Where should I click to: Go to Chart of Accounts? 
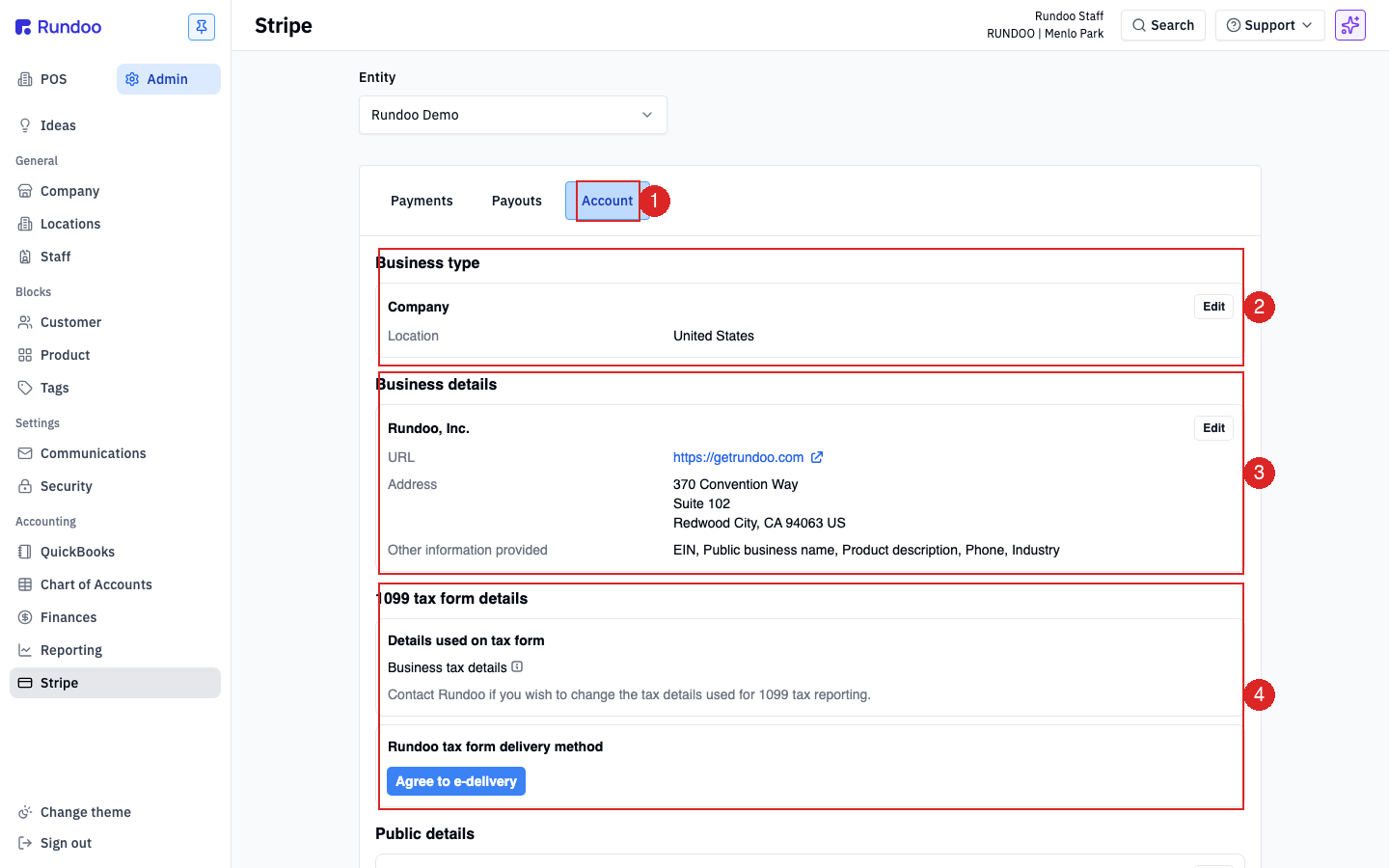point(115,584)
